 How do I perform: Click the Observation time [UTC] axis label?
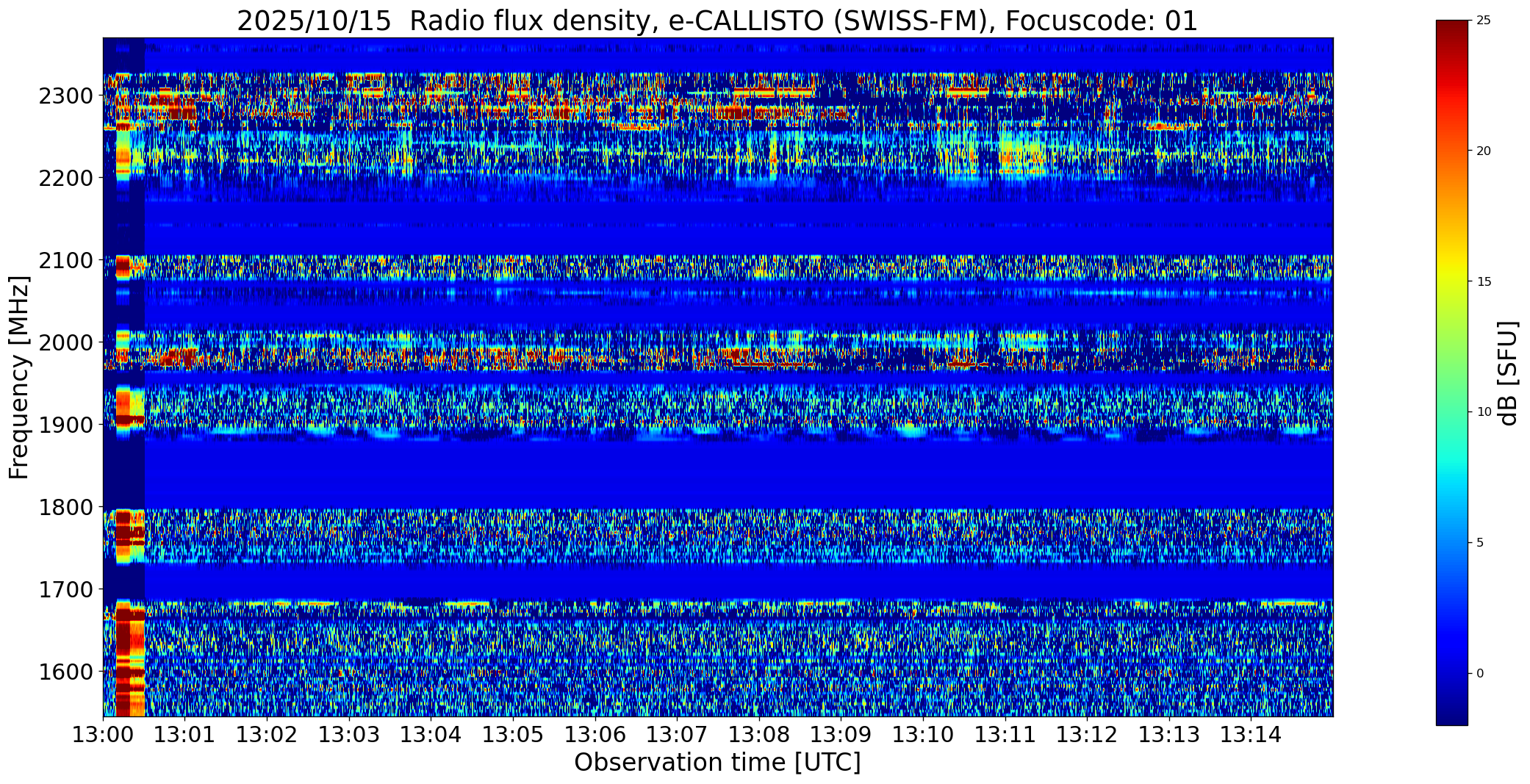tap(717, 763)
